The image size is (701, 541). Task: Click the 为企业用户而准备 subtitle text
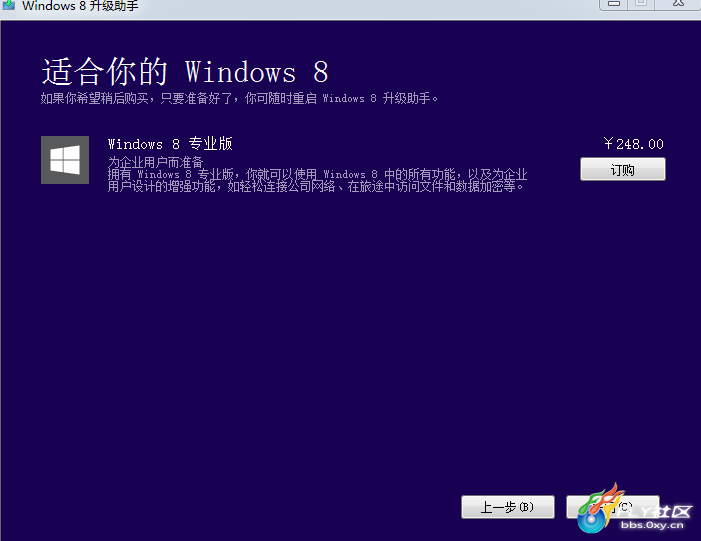coord(155,161)
